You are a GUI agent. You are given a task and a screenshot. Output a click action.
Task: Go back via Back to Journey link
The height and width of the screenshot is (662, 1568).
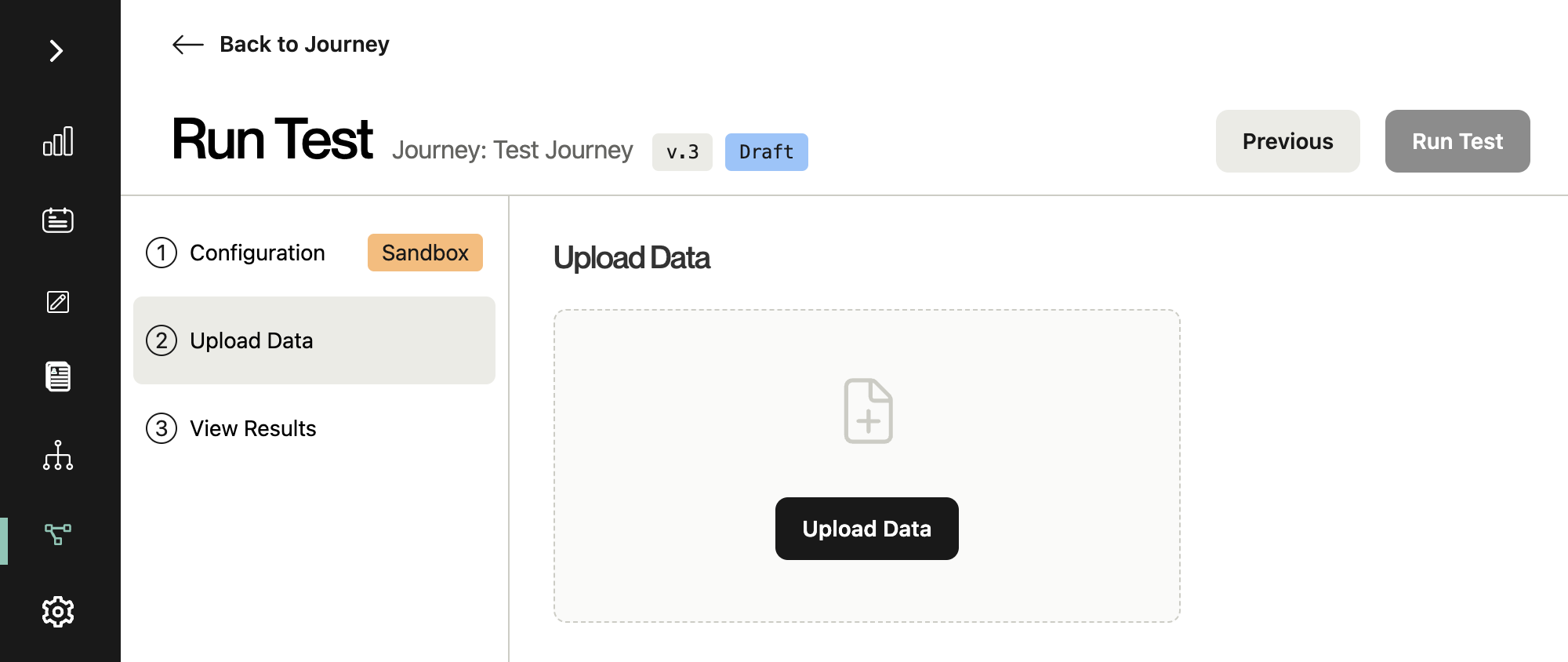click(x=304, y=45)
